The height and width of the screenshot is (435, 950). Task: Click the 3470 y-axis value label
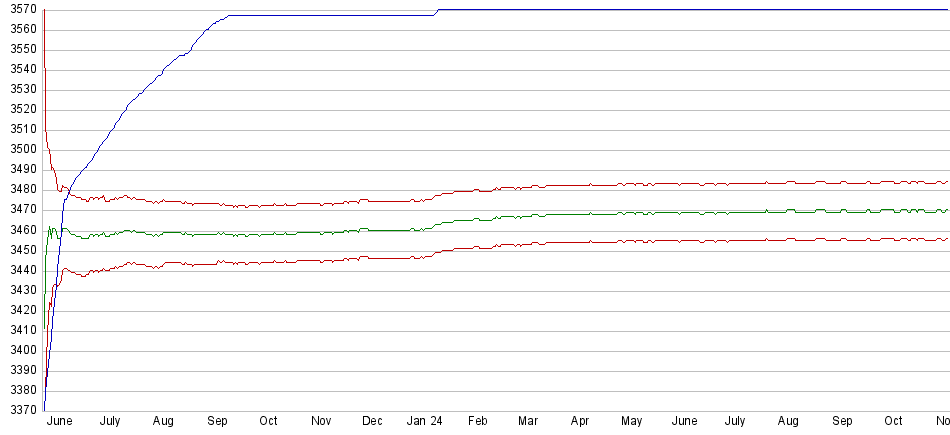click(19, 210)
